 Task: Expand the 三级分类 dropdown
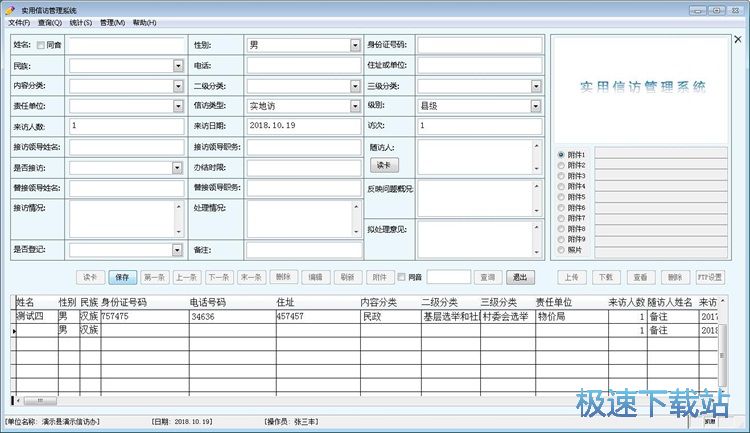point(536,86)
